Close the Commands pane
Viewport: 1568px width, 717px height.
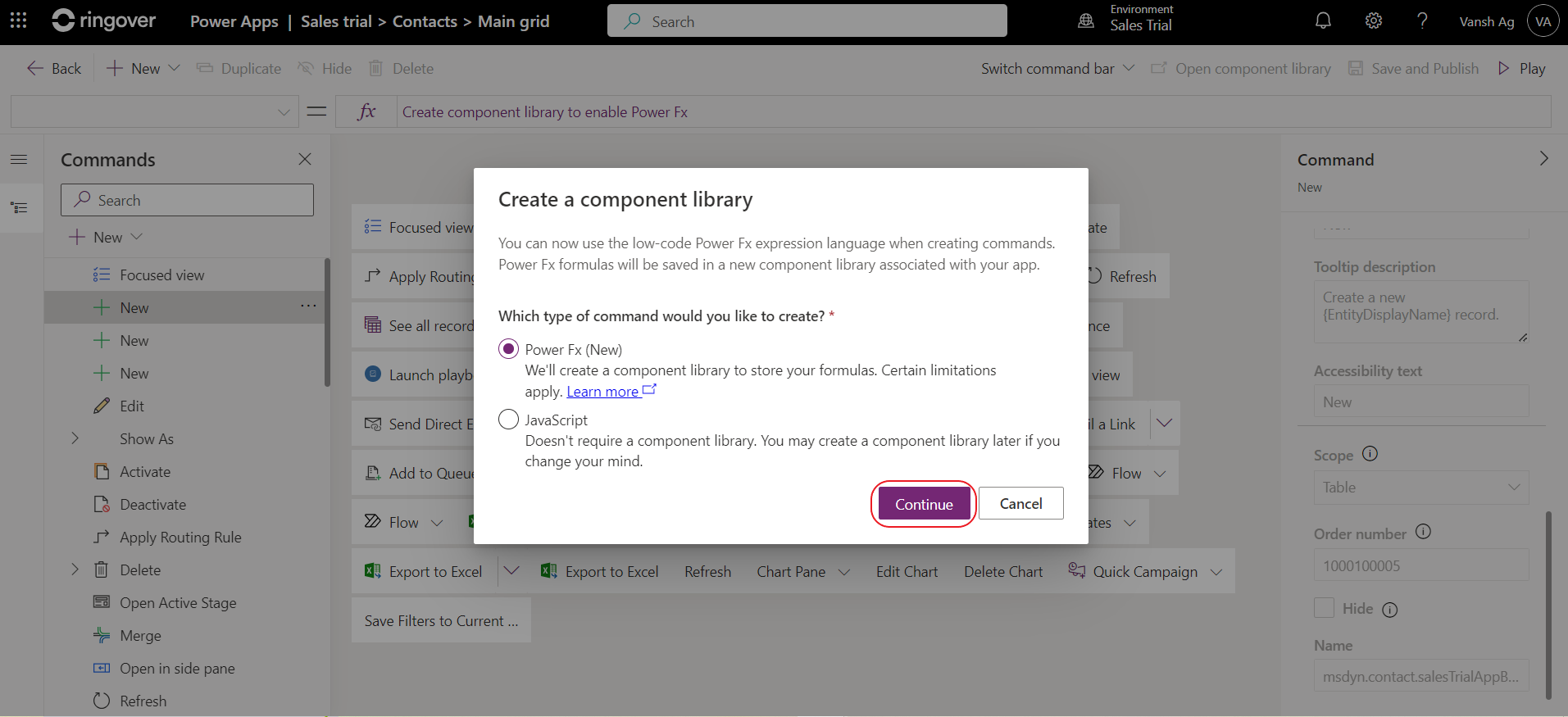pyautogui.click(x=305, y=159)
